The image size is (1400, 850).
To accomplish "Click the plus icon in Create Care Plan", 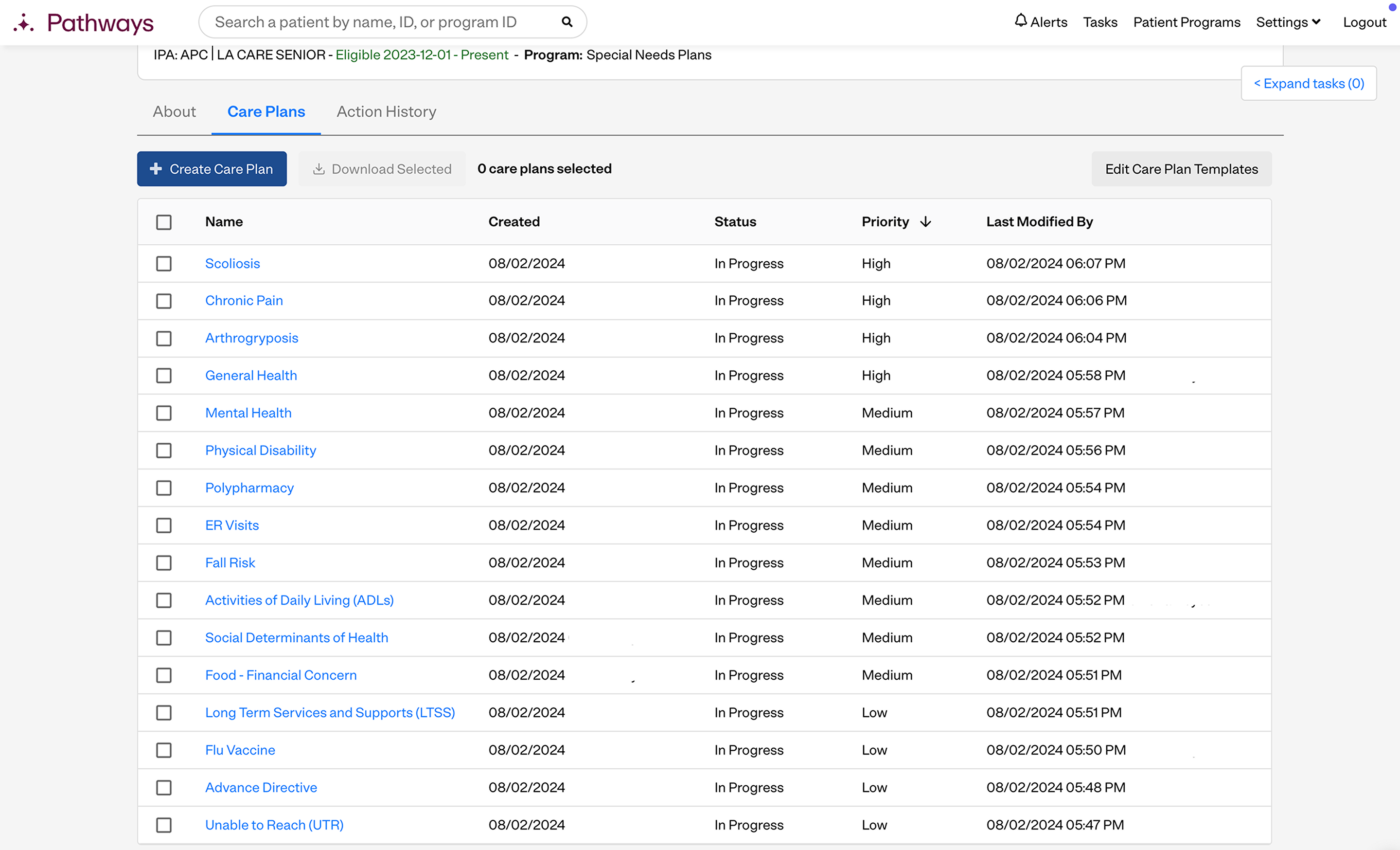I will coord(156,169).
